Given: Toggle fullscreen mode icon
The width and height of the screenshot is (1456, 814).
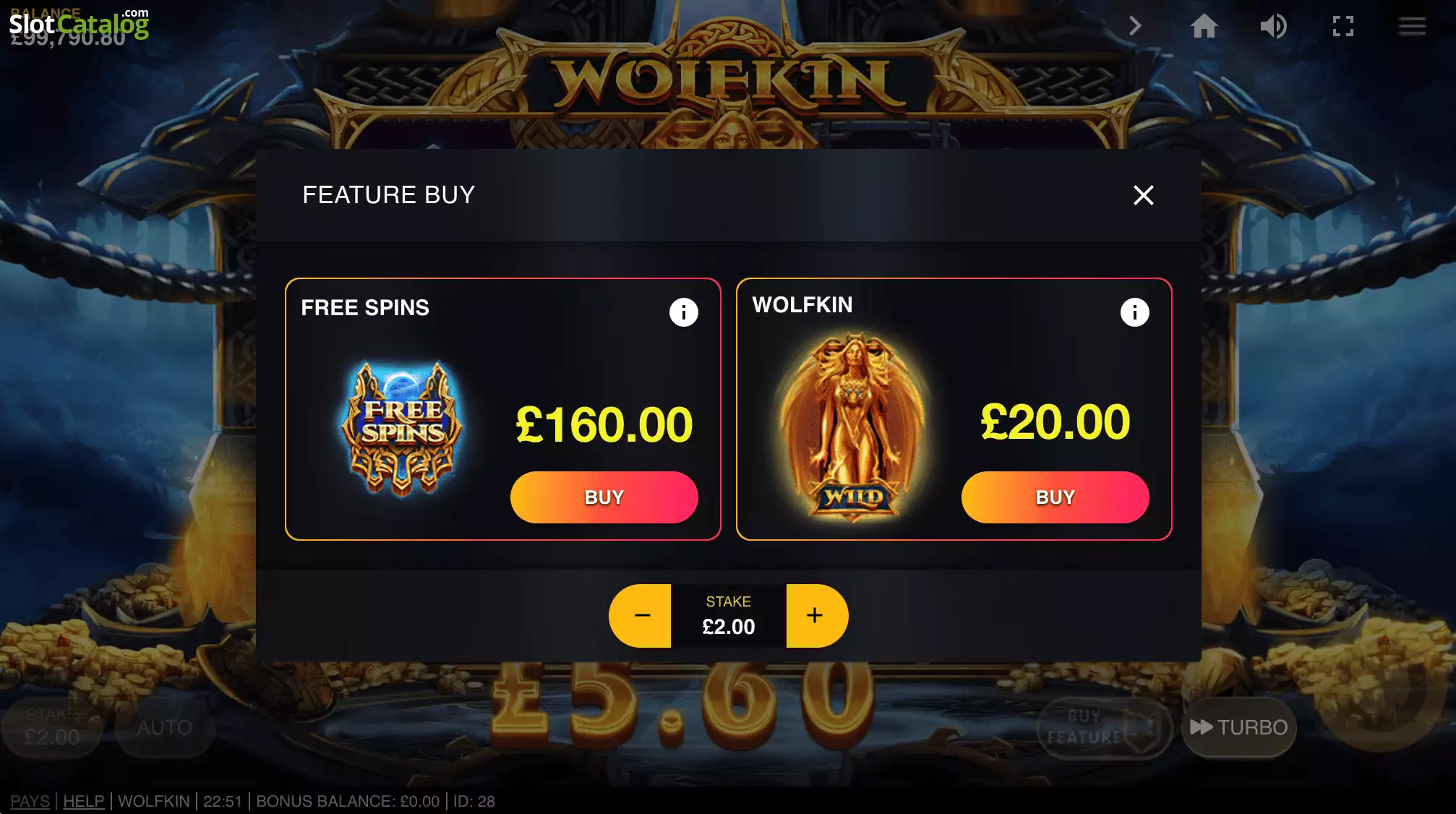Looking at the screenshot, I should coord(1343,26).
